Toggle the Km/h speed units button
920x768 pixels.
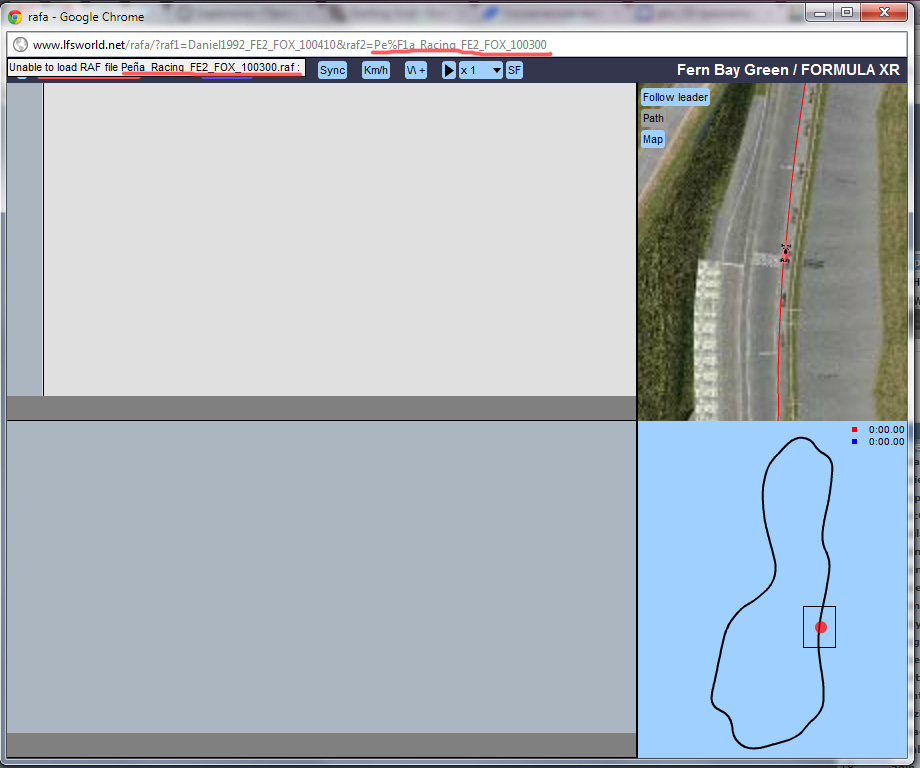point(376,70)
